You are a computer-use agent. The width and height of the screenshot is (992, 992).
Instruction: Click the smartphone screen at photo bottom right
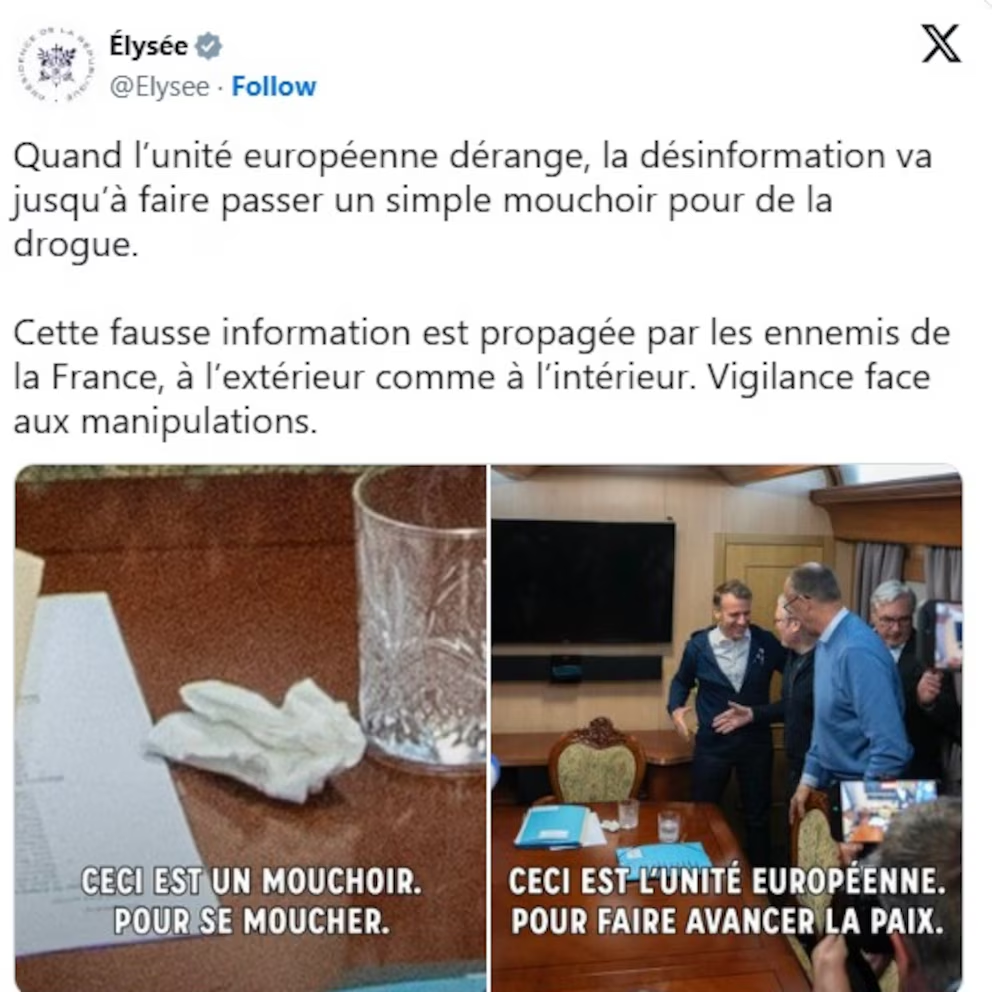(887, 808)
